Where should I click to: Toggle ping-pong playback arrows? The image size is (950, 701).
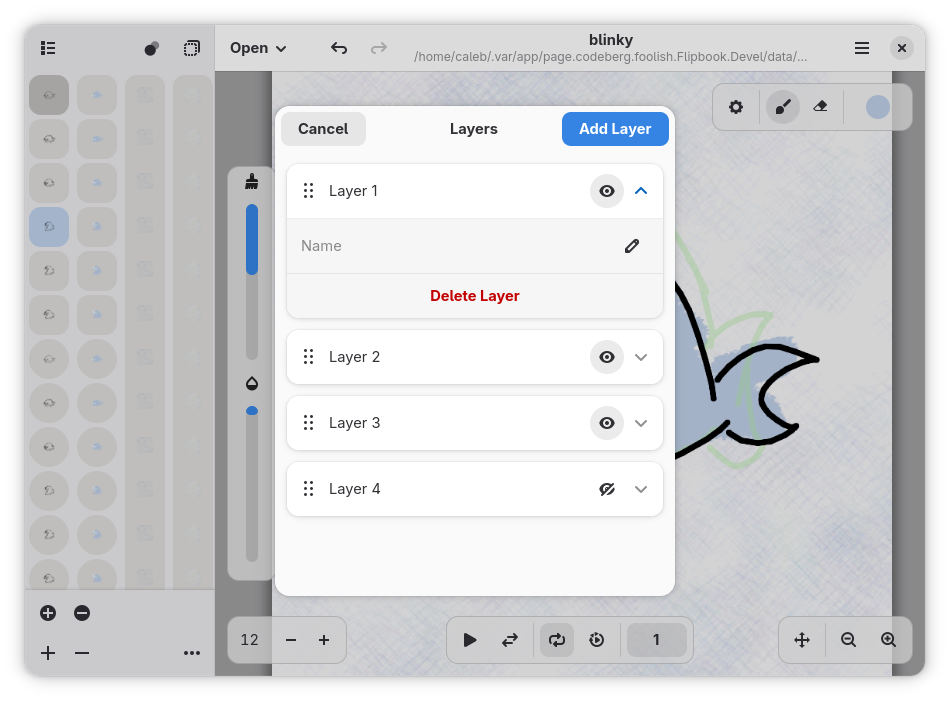510,640
